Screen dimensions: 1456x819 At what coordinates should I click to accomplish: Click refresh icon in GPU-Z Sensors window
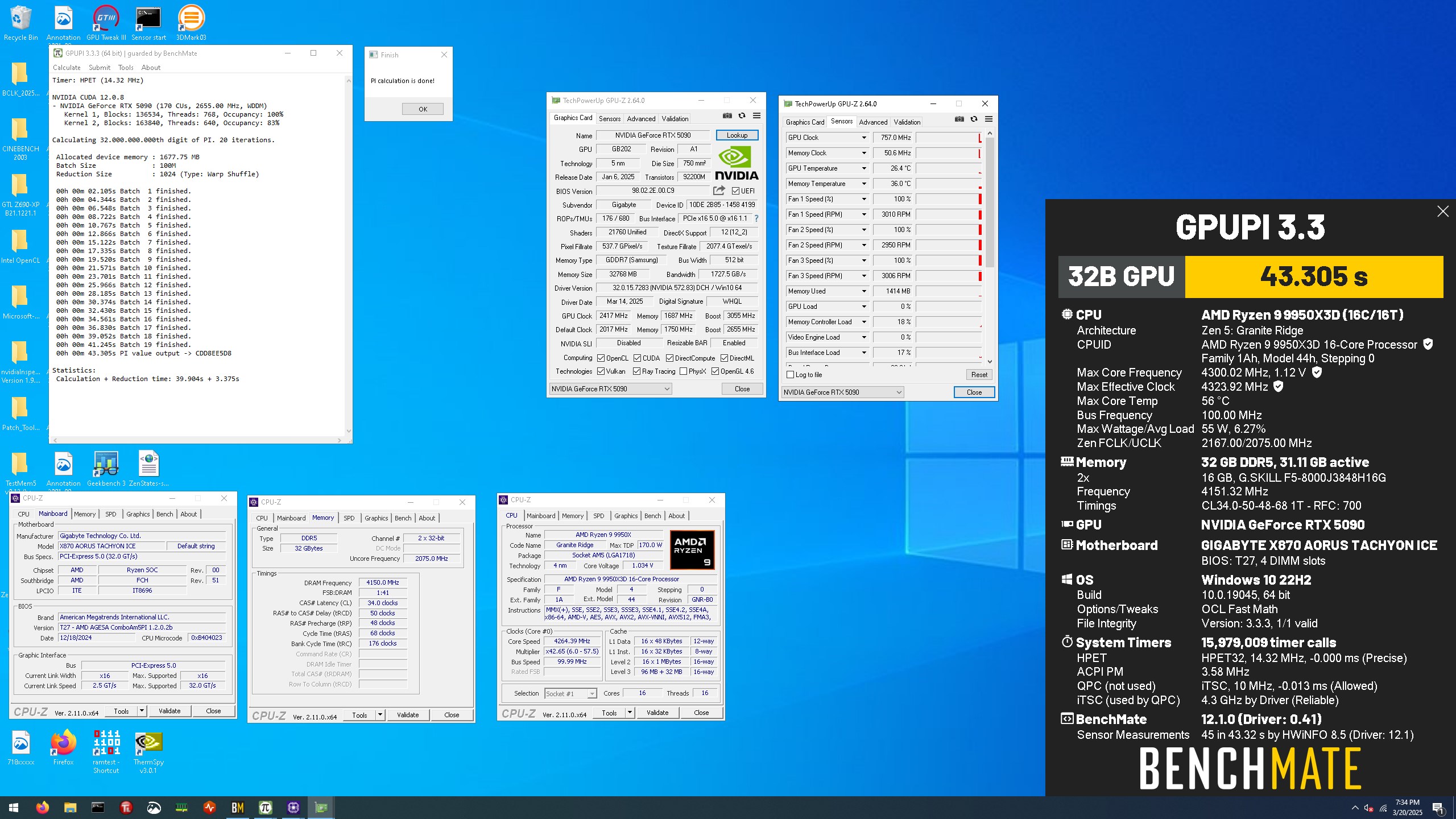pos(974,119)
